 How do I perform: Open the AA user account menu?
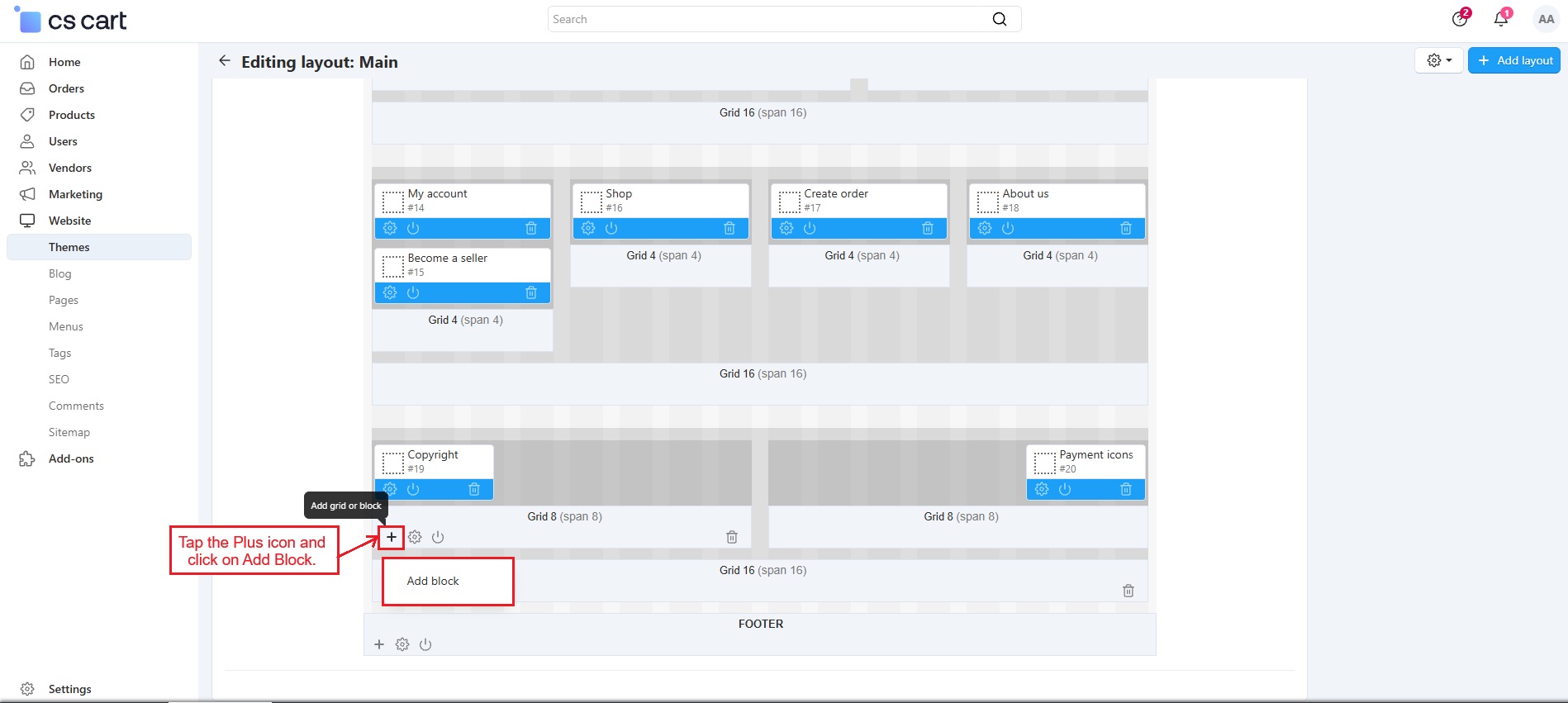(1546, 19)
